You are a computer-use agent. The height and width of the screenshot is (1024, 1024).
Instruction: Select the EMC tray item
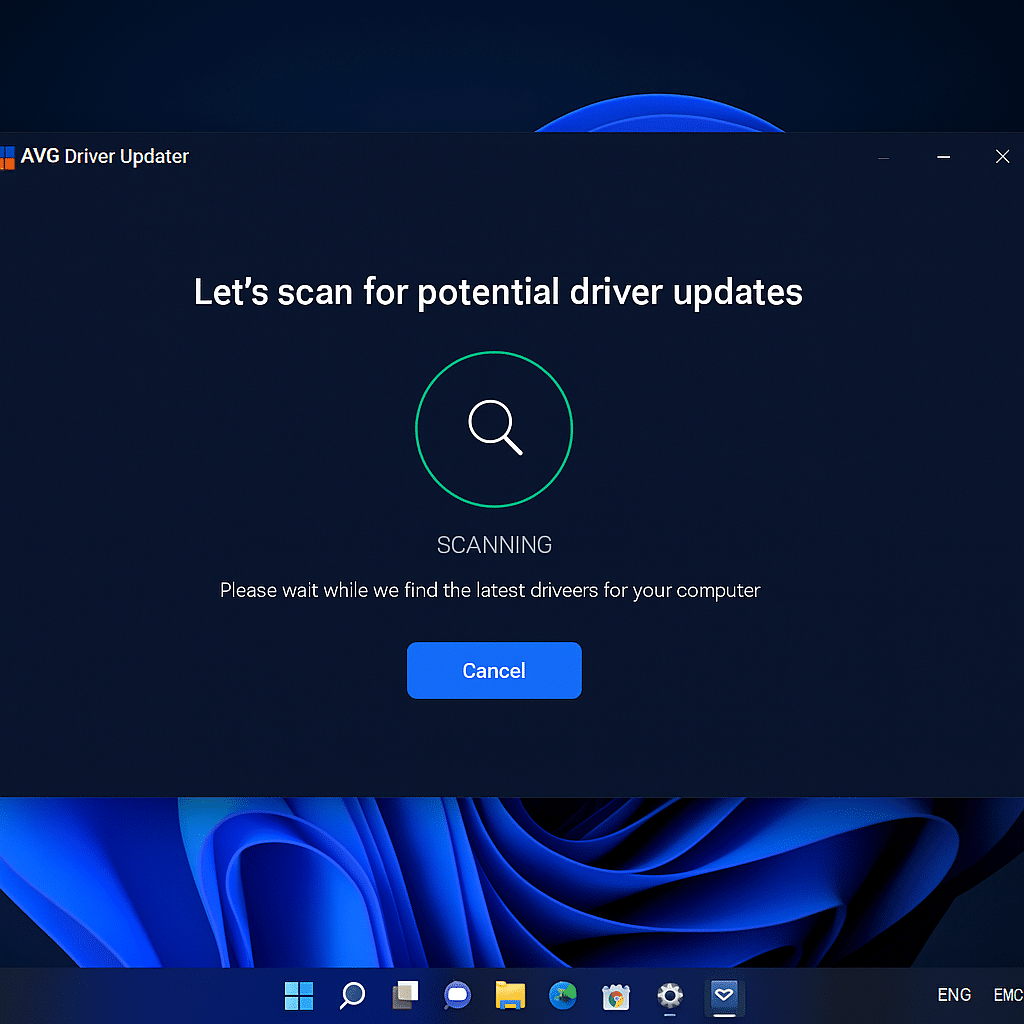1008,995
